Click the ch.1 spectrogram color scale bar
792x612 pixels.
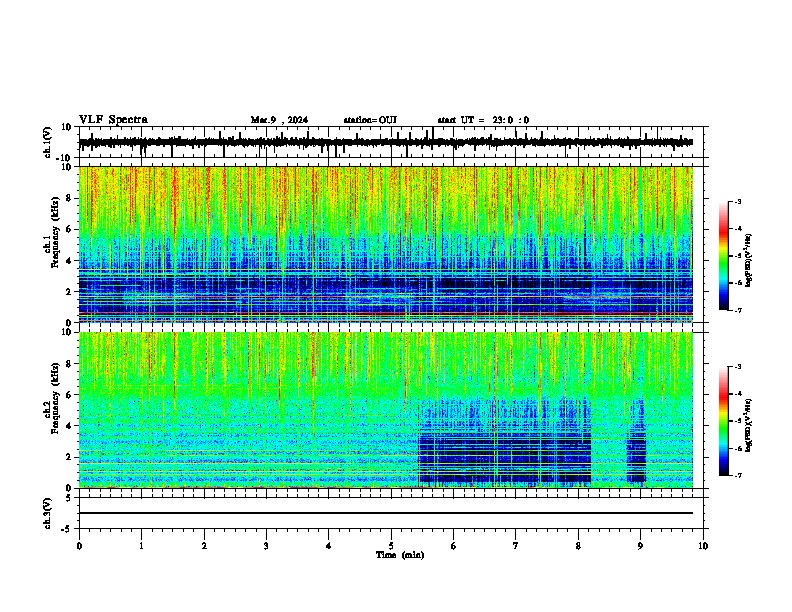(x=724, y=256)
